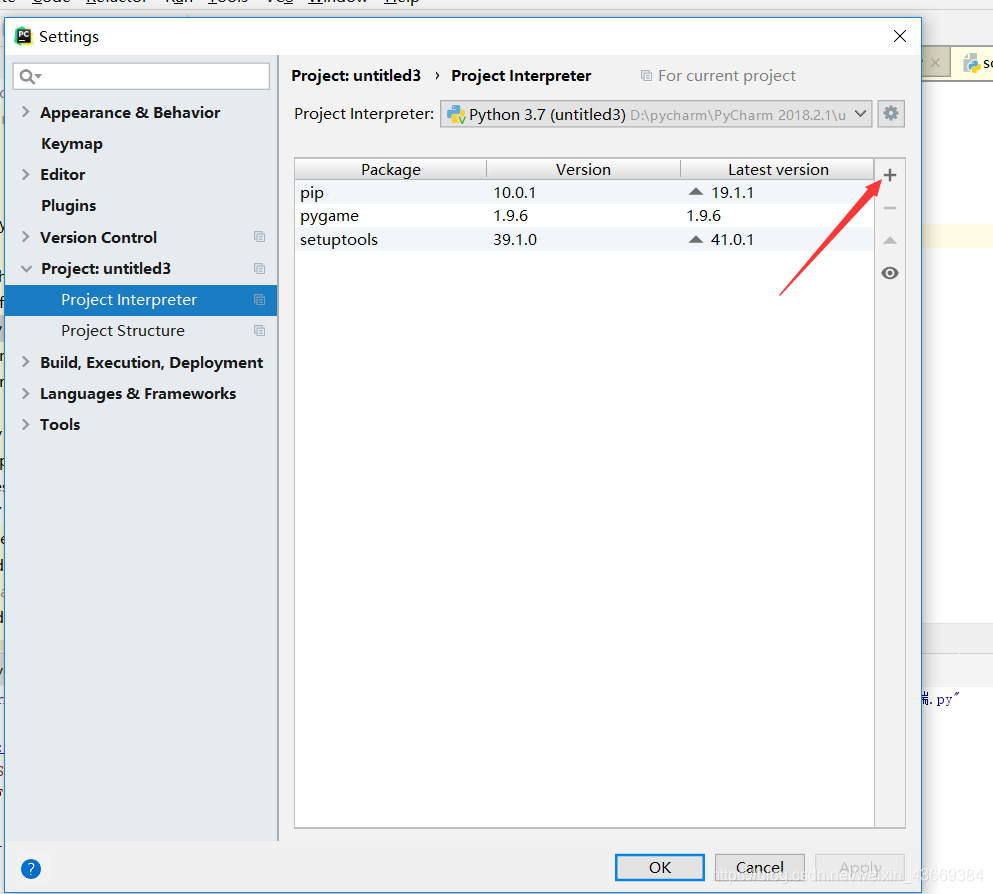The height and width of the screenshot is (894, 993).
Task: Click copy icon beside Version Control
Action: point(260,237)
